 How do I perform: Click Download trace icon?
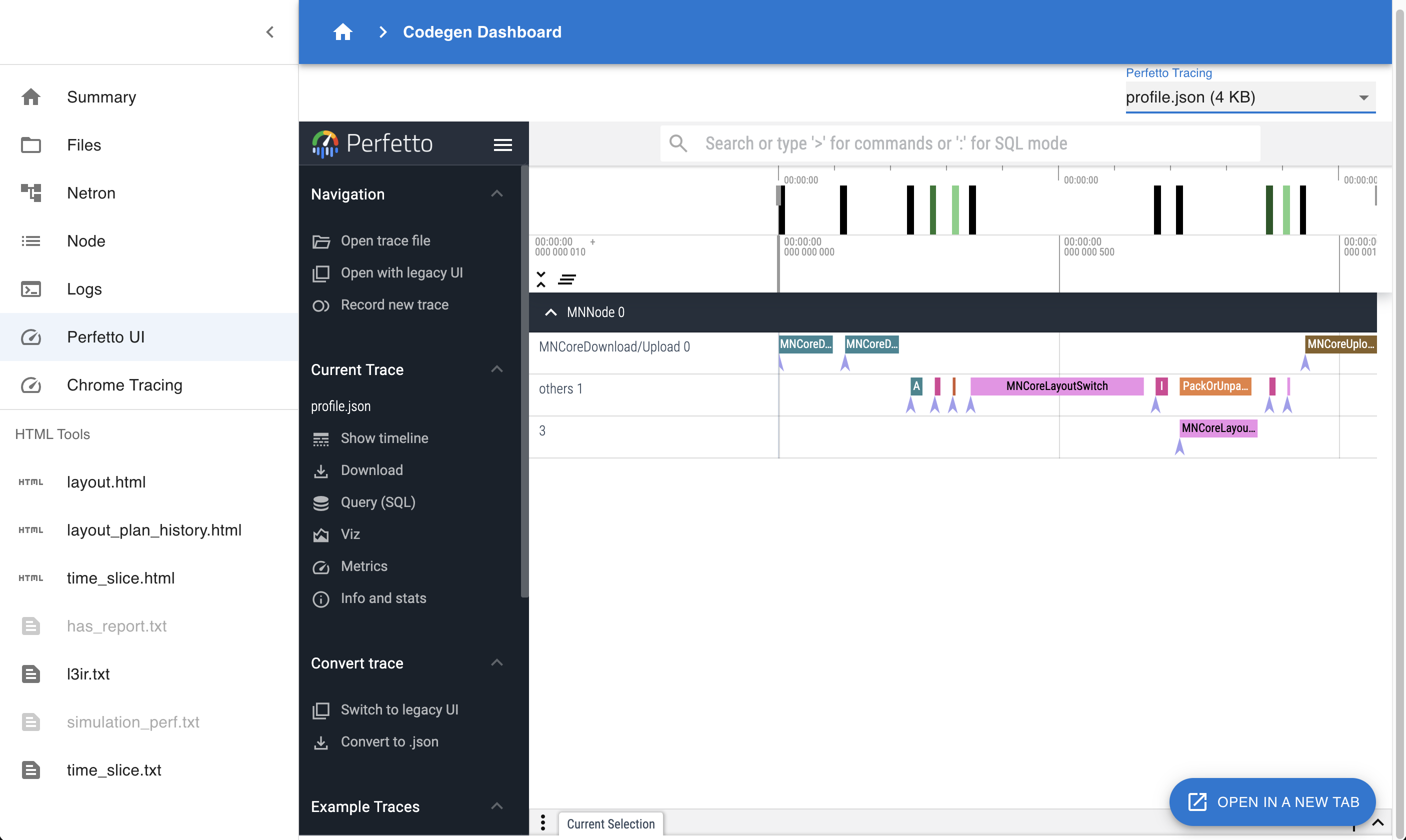tap(321, 471)
